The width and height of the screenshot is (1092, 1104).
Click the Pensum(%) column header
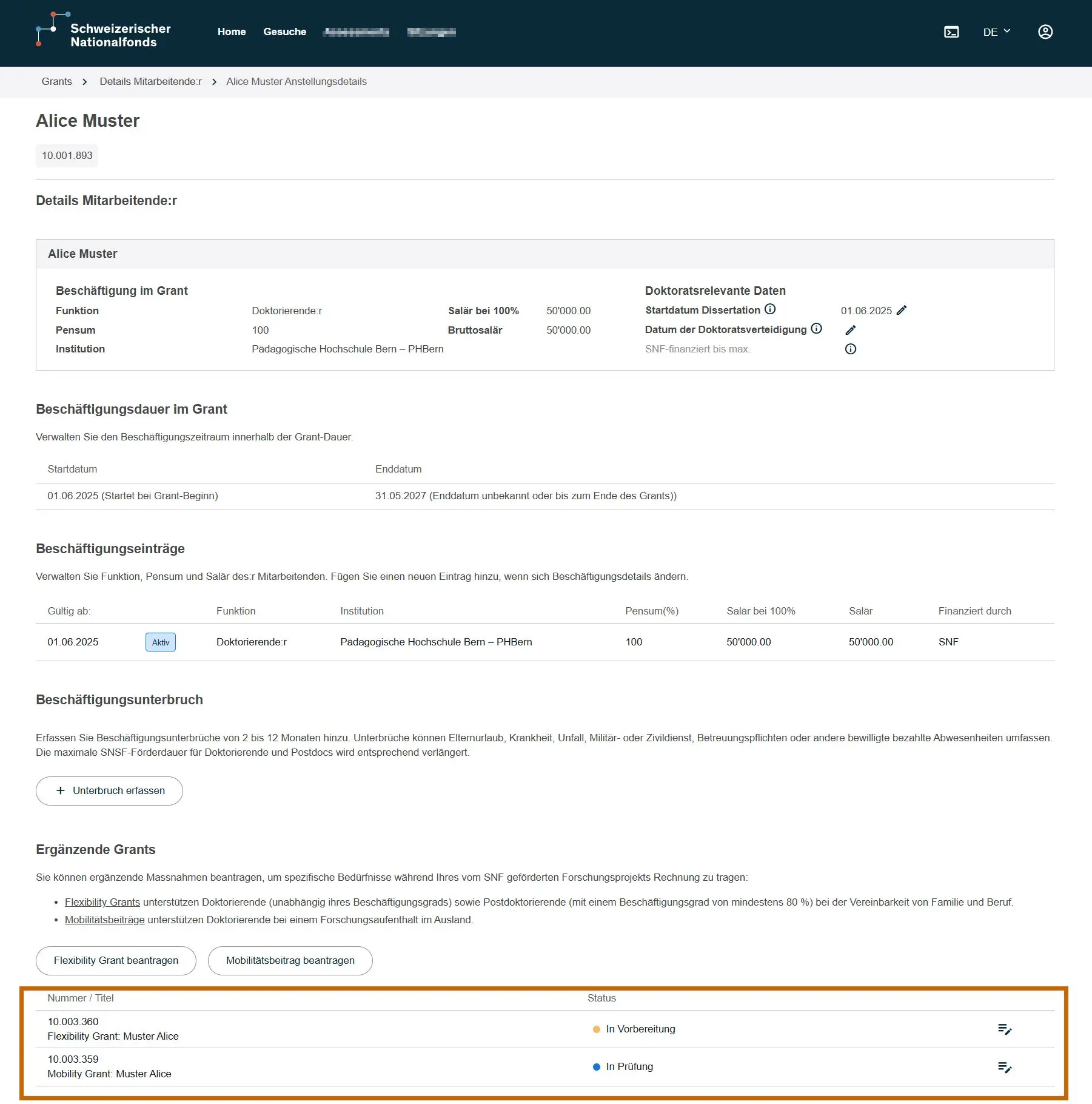[652, 611]
